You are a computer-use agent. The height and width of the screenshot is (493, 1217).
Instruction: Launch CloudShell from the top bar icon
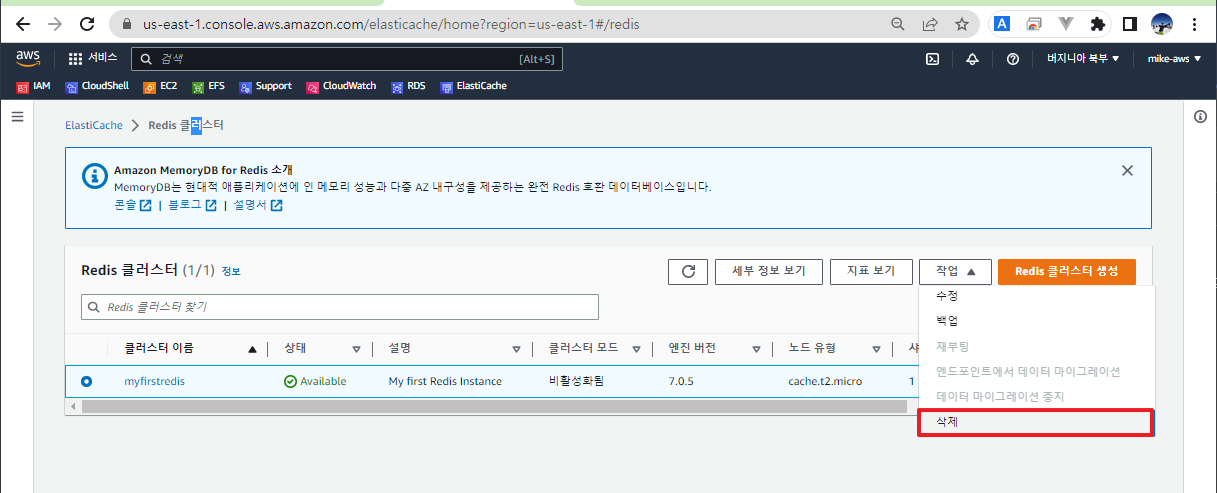click(x=932, y=59)
